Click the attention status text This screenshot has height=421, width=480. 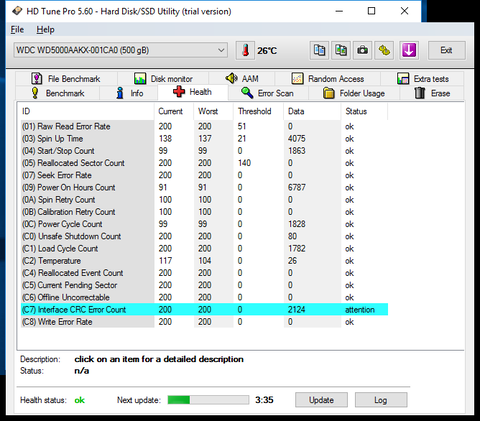click(x=360, y=310)
